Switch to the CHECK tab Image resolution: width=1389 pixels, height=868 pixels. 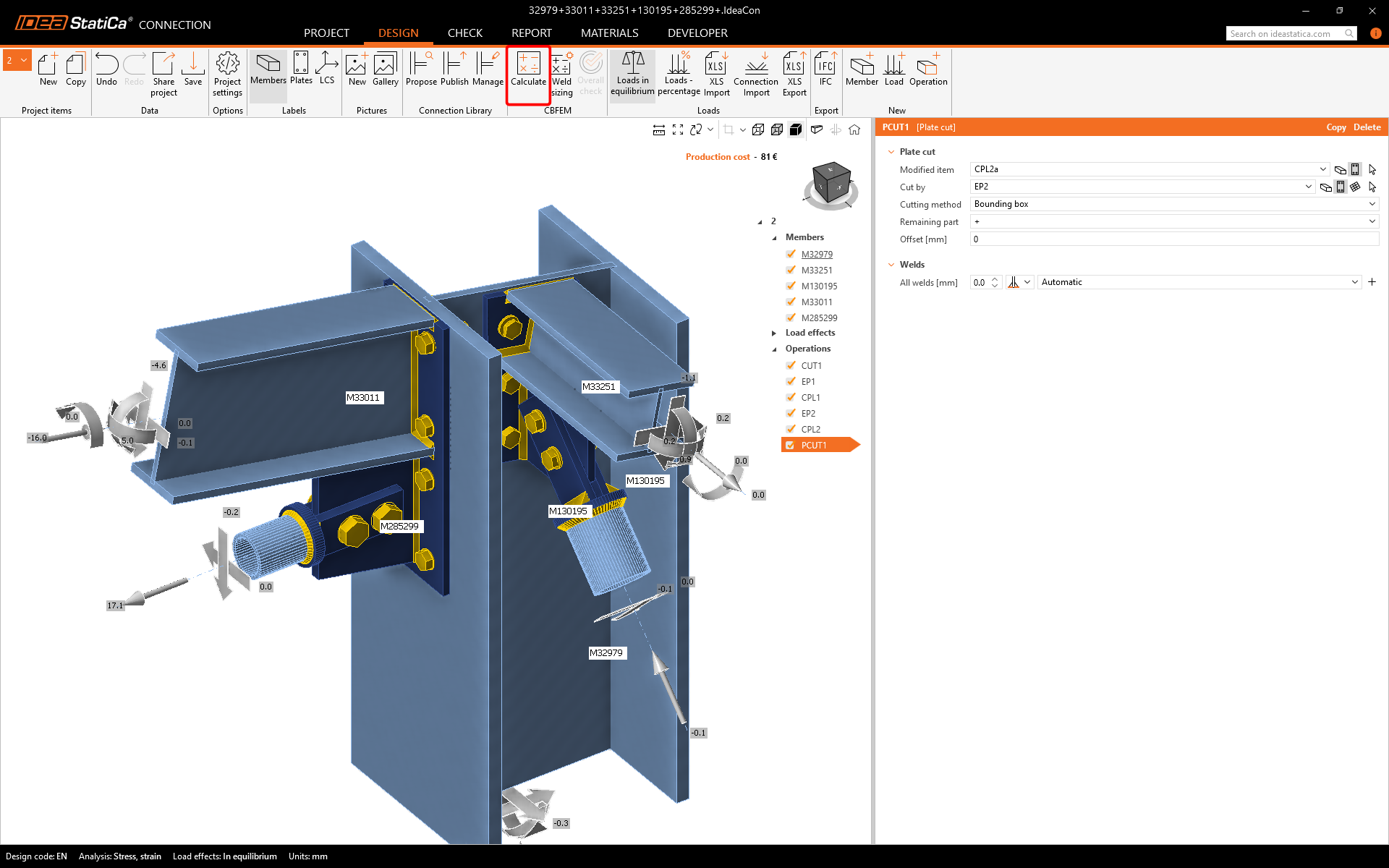click(464, 33)
